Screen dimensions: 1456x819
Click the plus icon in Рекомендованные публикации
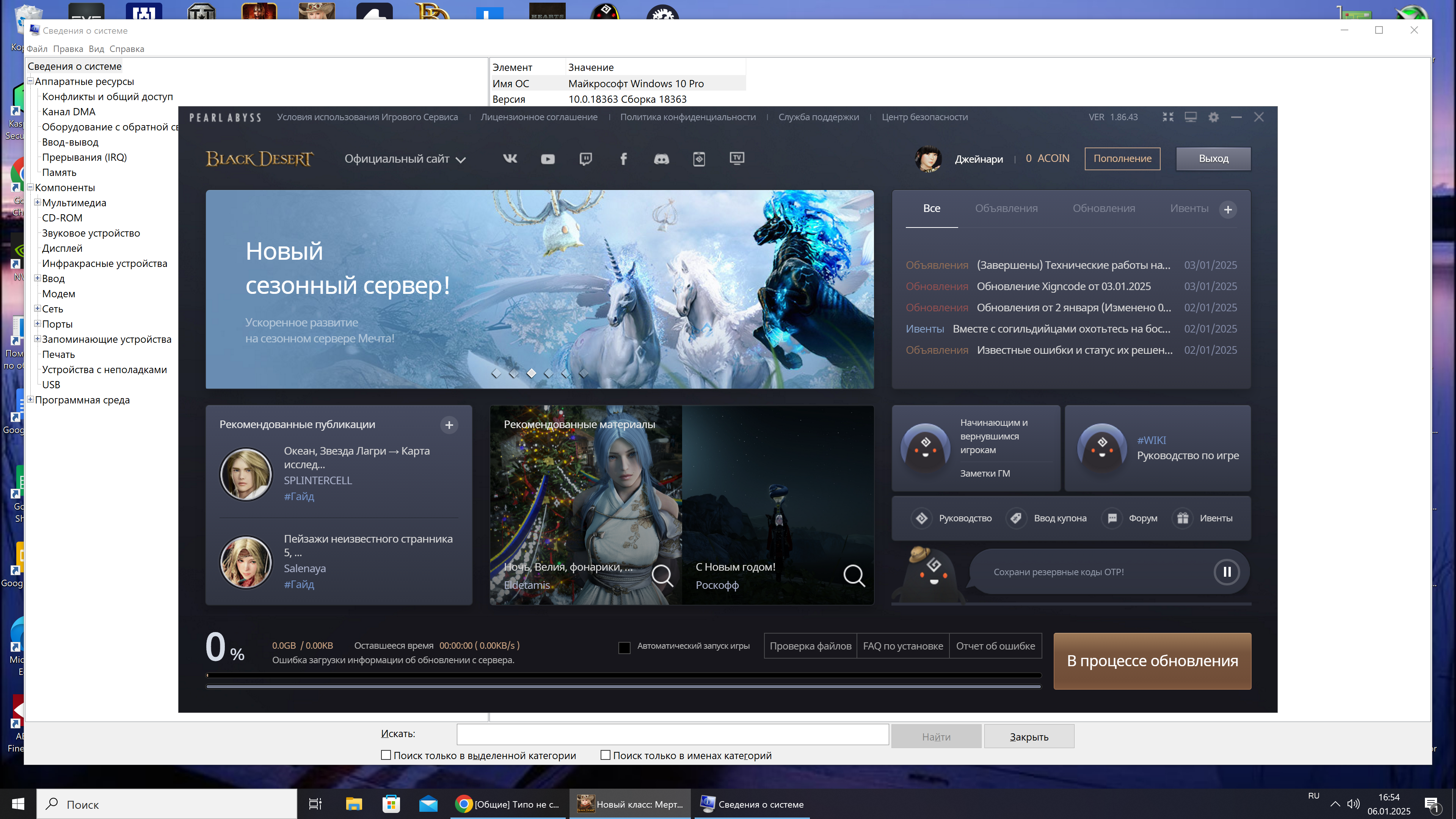449,425
